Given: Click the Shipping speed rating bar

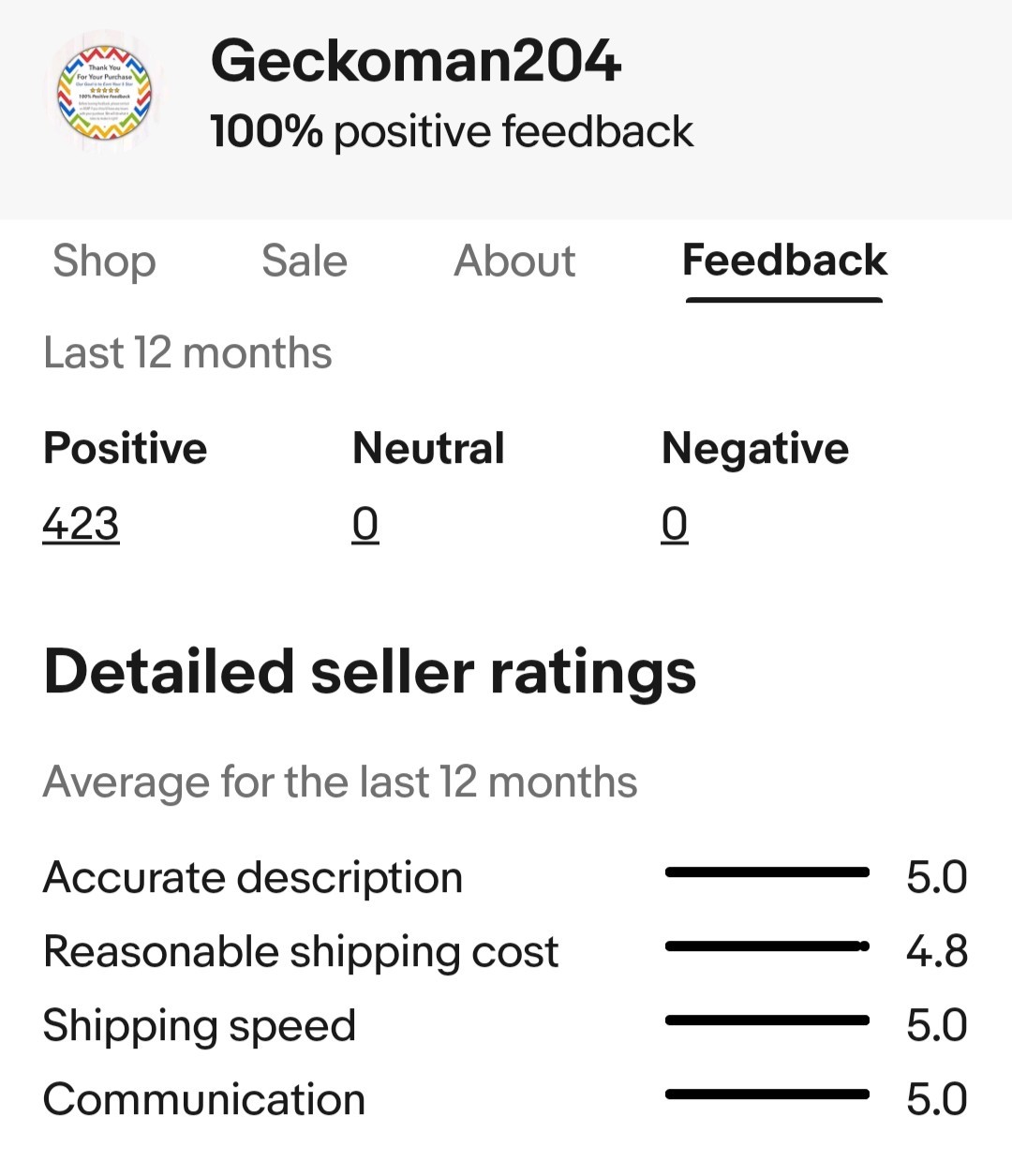Looking at the screenshot, I should (767, 1020).
